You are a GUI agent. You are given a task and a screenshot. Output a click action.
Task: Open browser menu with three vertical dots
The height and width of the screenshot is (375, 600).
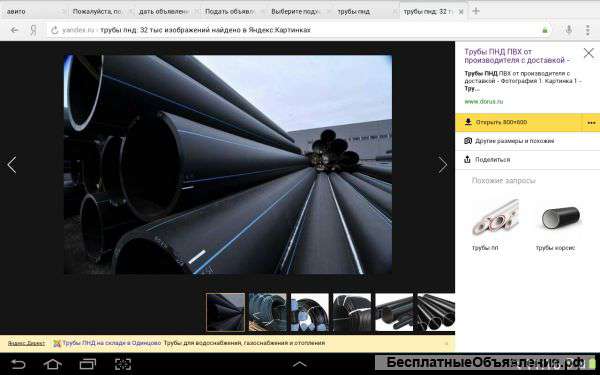(x=588, y=30)
